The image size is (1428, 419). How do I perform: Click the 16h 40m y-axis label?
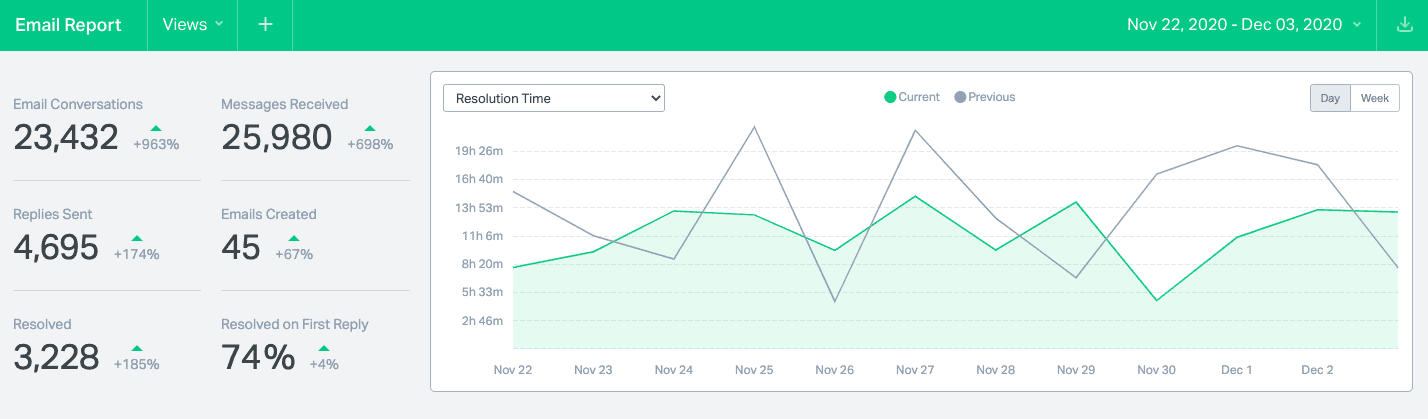[479, 180]
